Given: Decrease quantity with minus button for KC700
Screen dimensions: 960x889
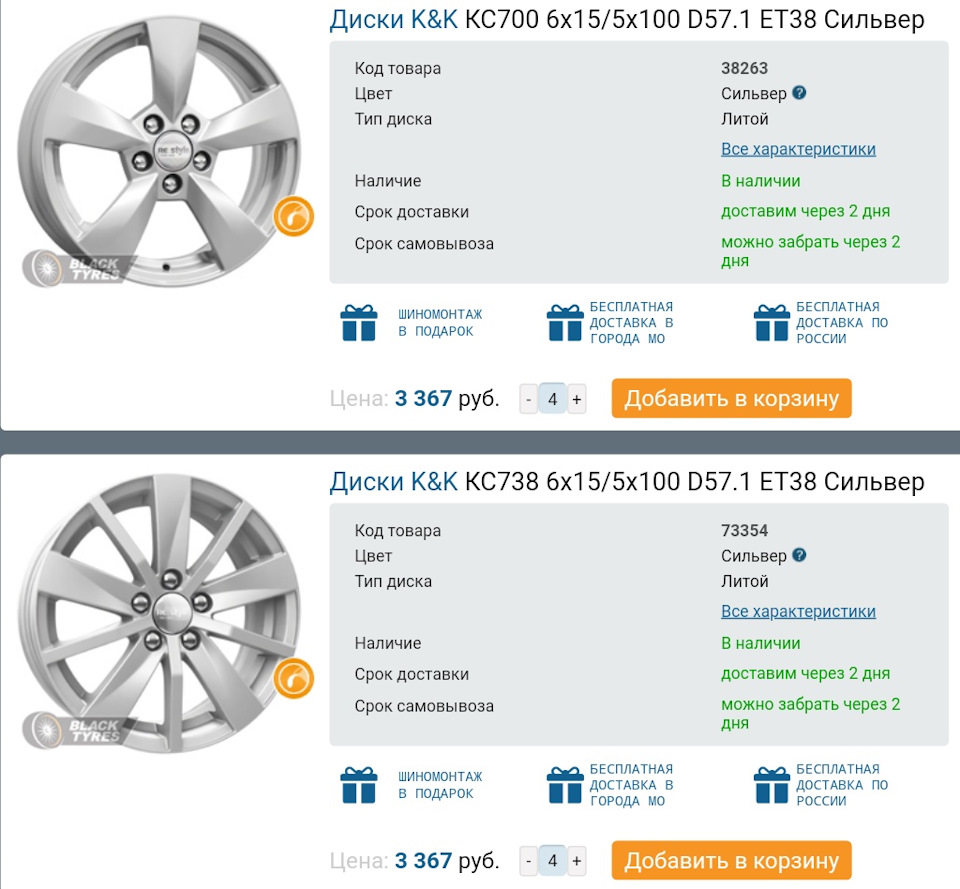Looking at the screenshot, I should tap(529, 399).
